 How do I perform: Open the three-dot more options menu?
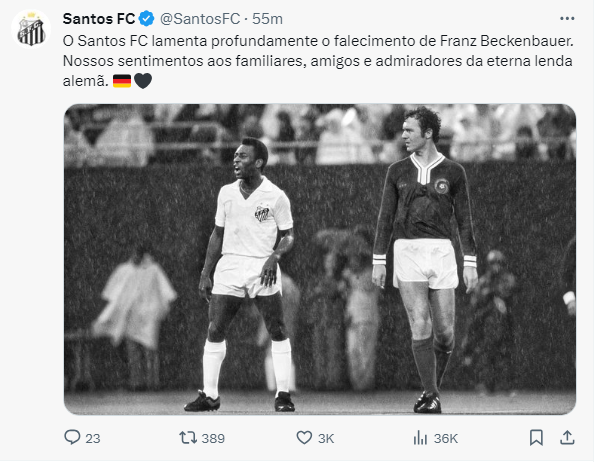(x=567, y=18)
